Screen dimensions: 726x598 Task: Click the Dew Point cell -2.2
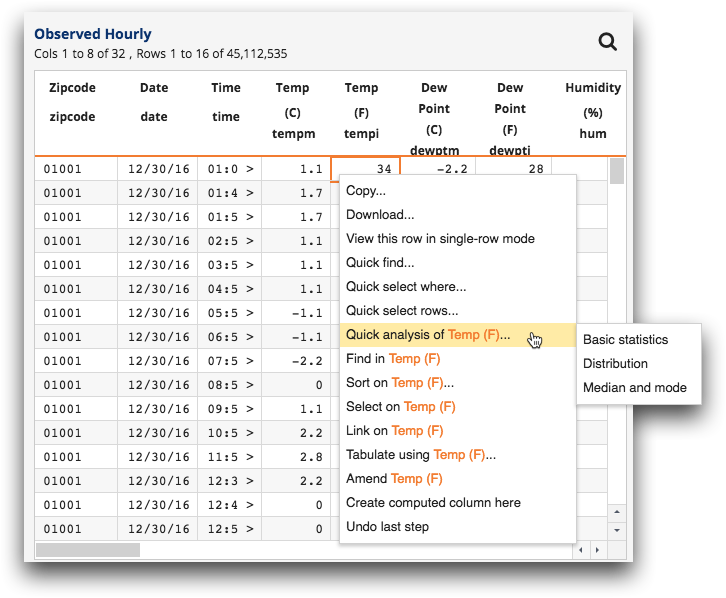coord(438,168)
